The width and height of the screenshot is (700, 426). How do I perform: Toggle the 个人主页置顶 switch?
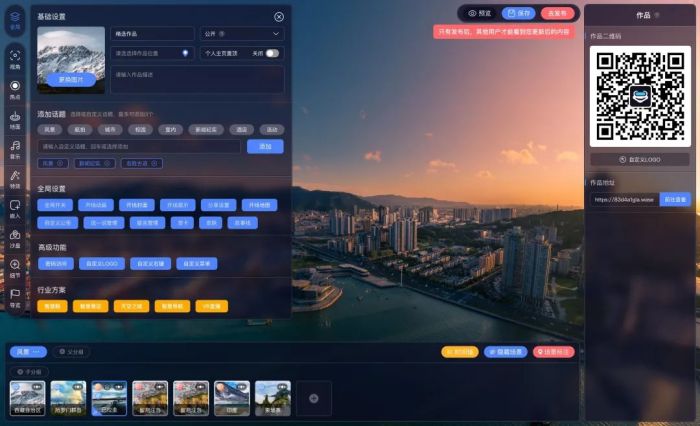point(272,53)
